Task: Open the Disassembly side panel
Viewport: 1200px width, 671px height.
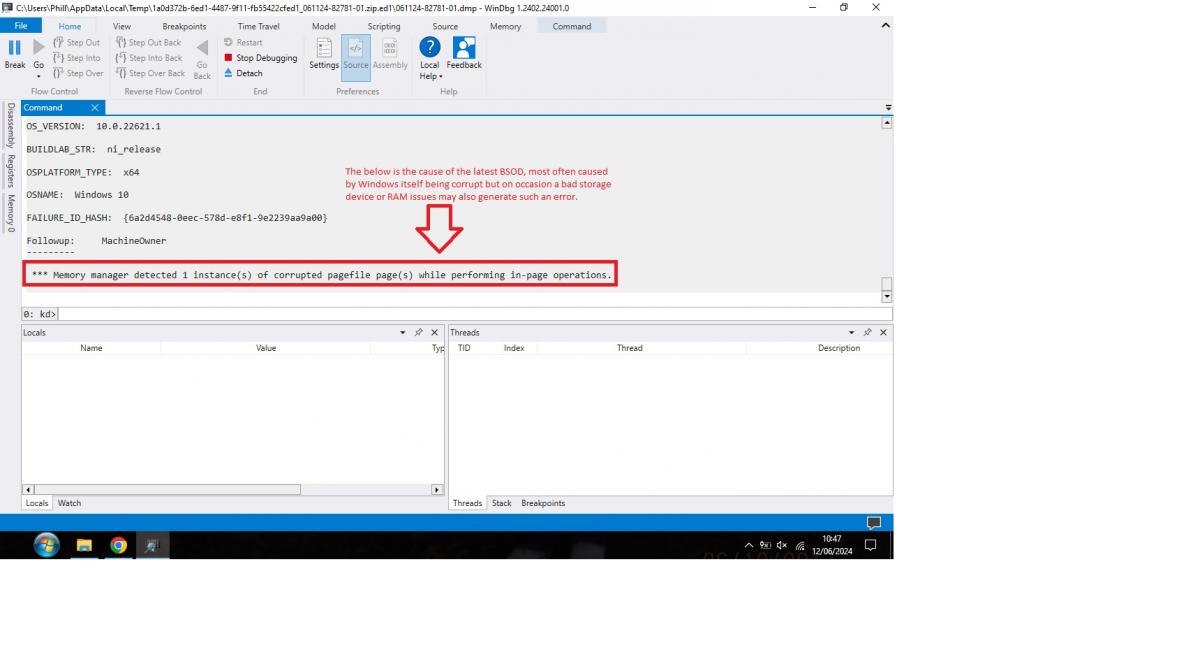Action: click(11, 125)
